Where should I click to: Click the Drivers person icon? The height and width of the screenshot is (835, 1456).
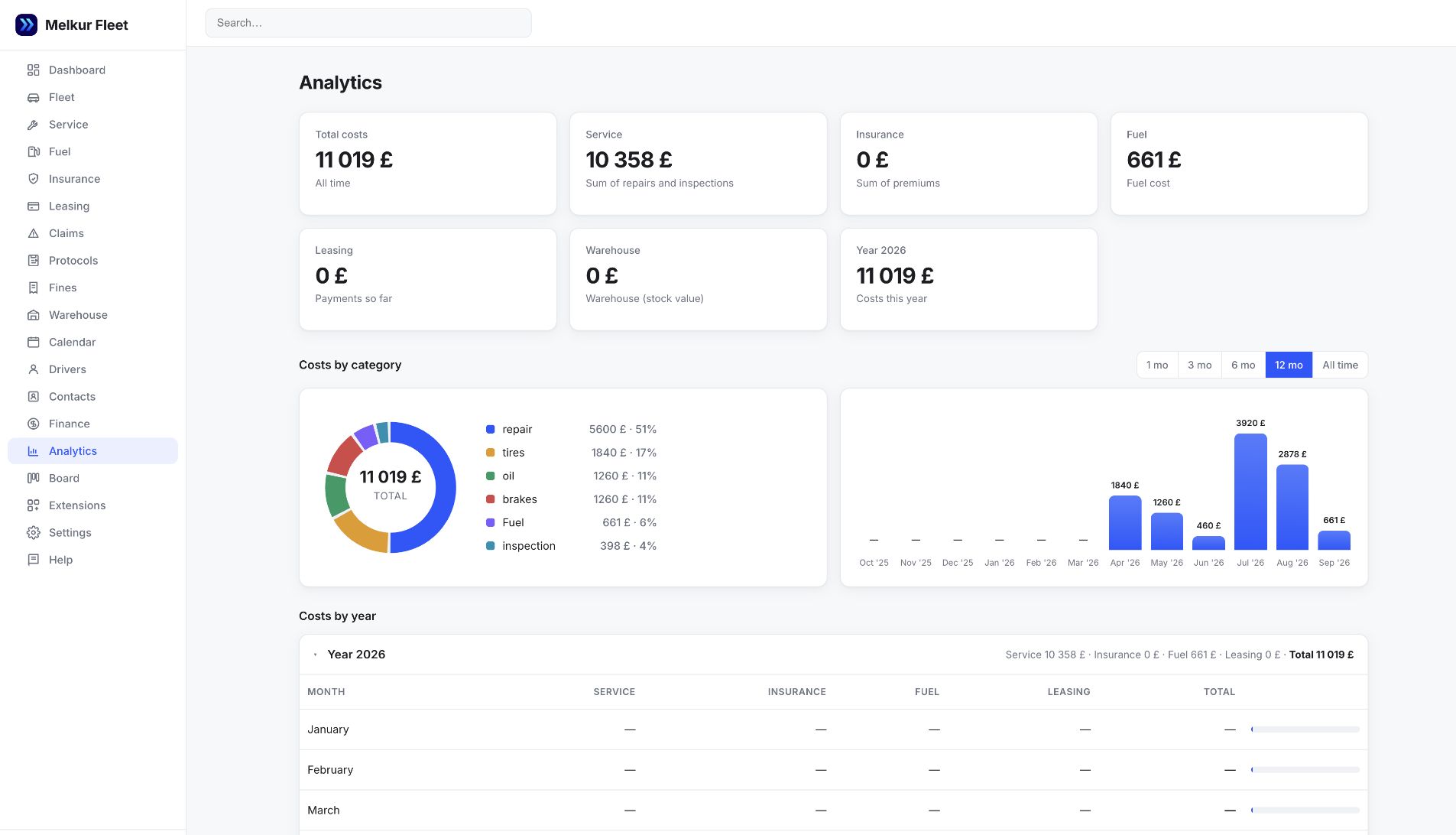(x=33, y=369)
